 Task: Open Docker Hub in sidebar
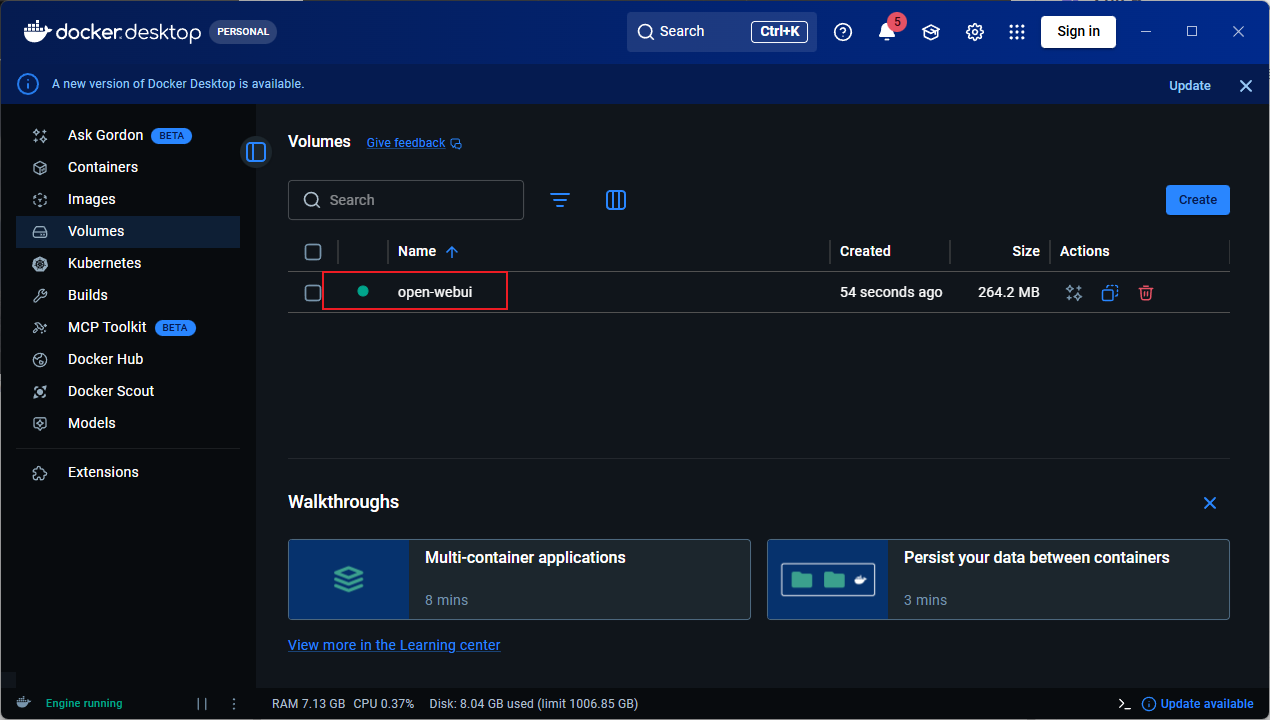[128, 359]
